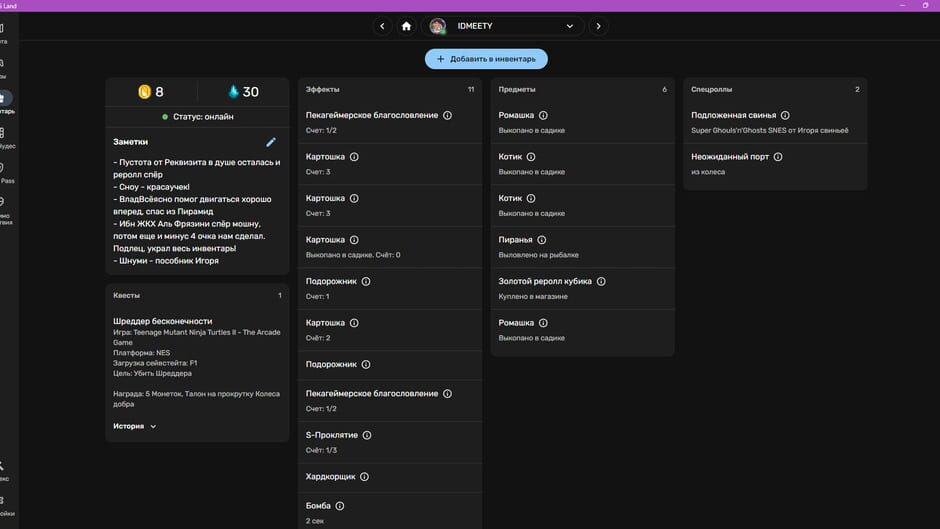The width and height of the screenshot is (940, 529).
Task: Go to previous player with left arrow
Action: pos(382,26)
